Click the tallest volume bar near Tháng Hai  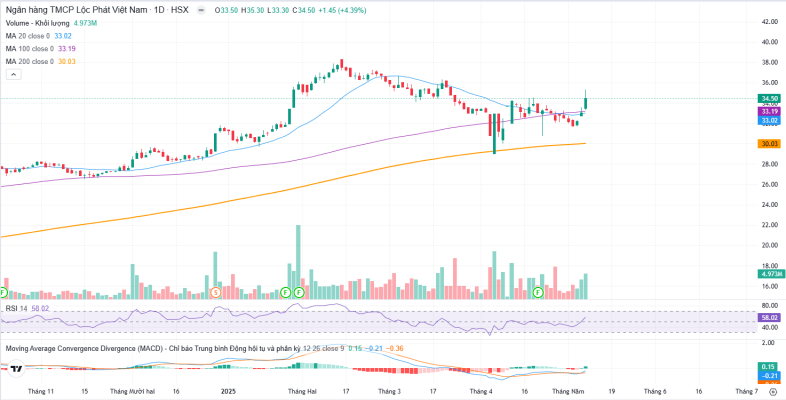[x=298, y=262]
